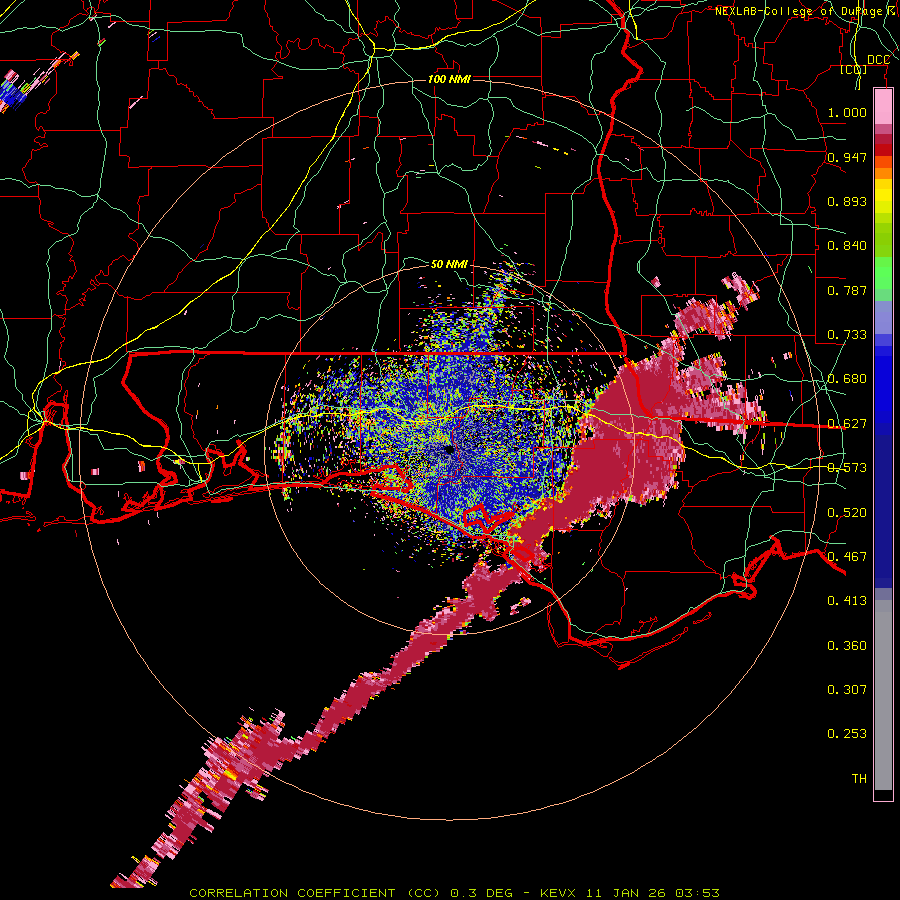Screen dimensions: 900x900
Task: Click the 0.893 legend value
Action: 847,201
